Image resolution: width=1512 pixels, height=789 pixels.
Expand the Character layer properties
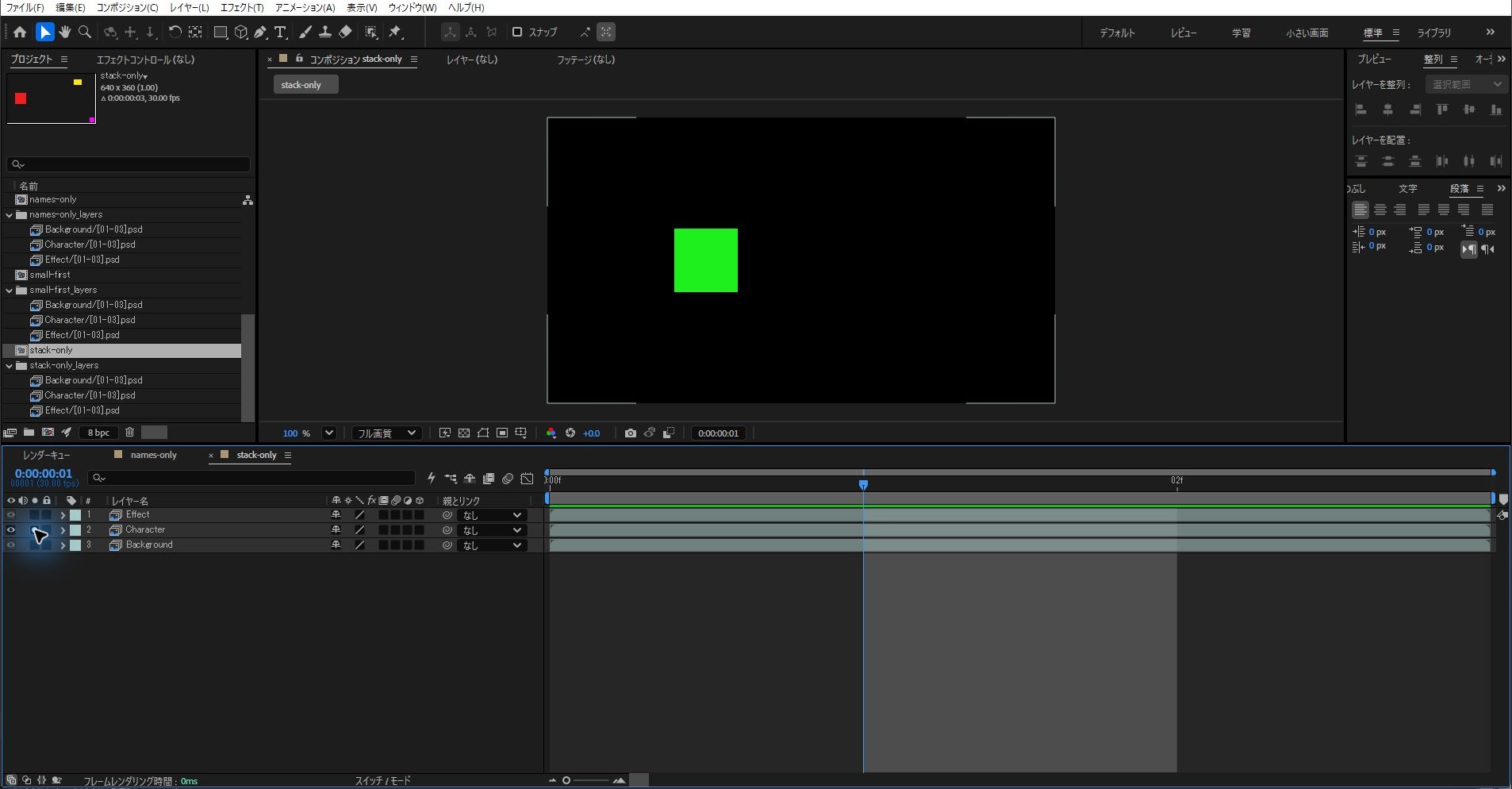click(x=63, y=530)
